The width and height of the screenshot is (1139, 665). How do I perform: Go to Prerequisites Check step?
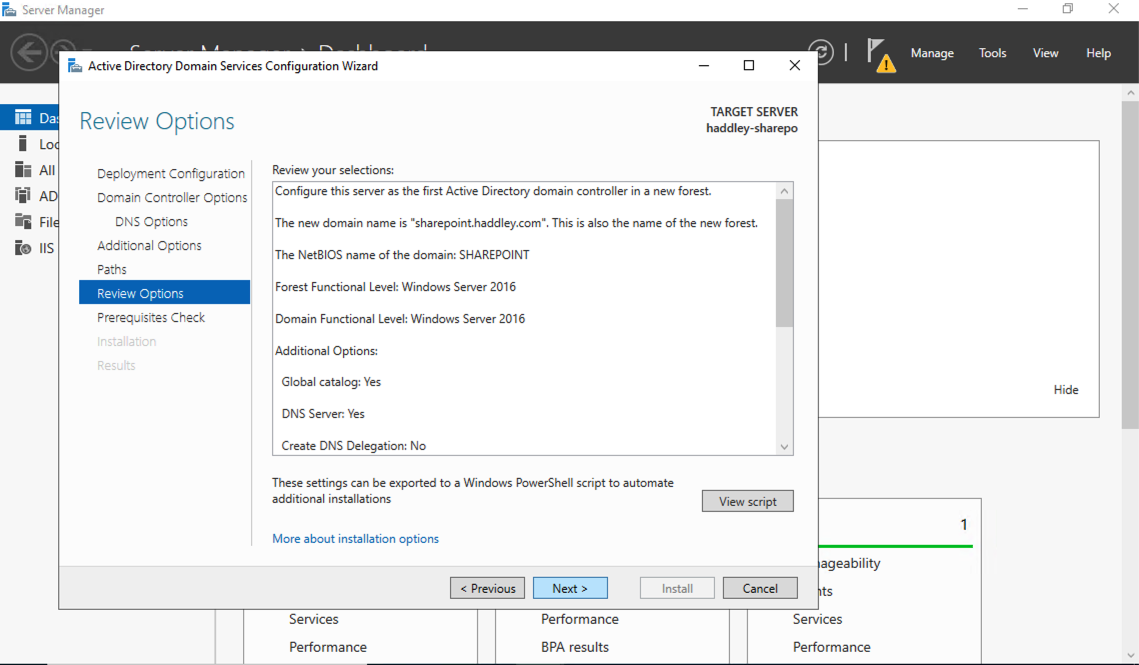150,318
